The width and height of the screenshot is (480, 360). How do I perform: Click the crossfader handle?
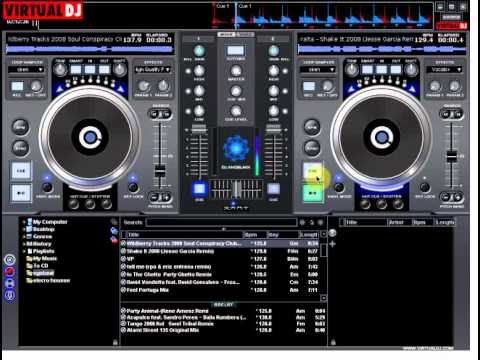coord(236,189)
